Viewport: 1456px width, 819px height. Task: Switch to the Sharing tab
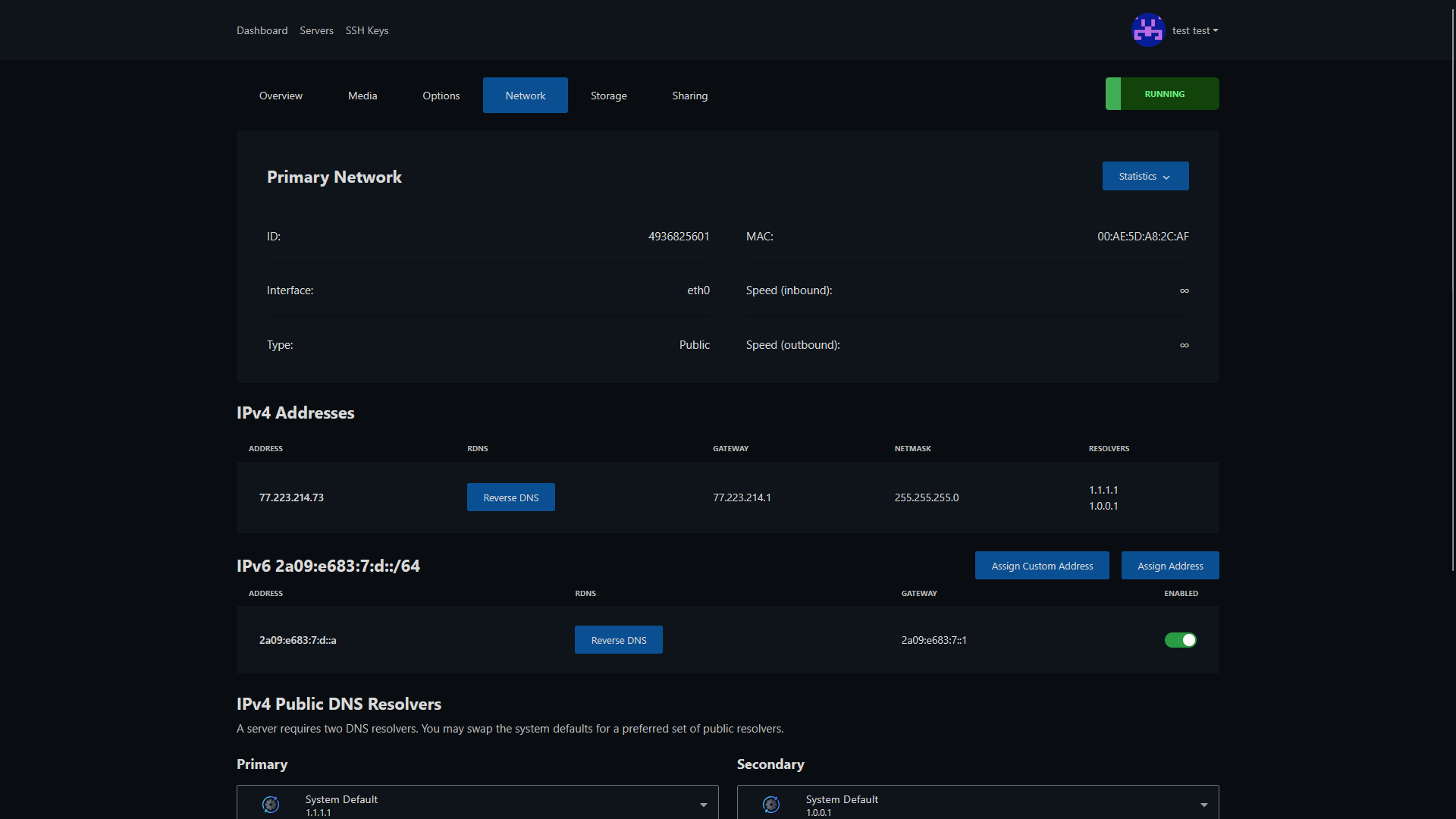click(x=690, y=96)
